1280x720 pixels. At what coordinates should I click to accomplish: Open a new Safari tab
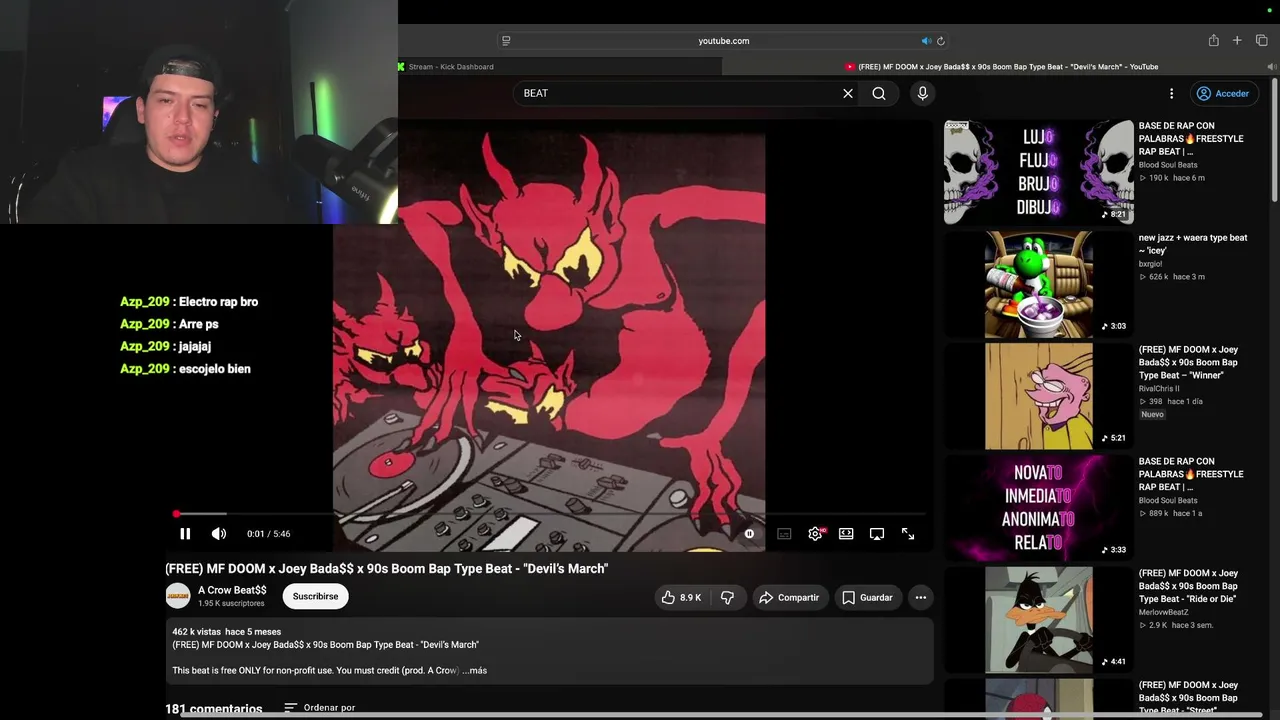click(x=1237, y=40)
